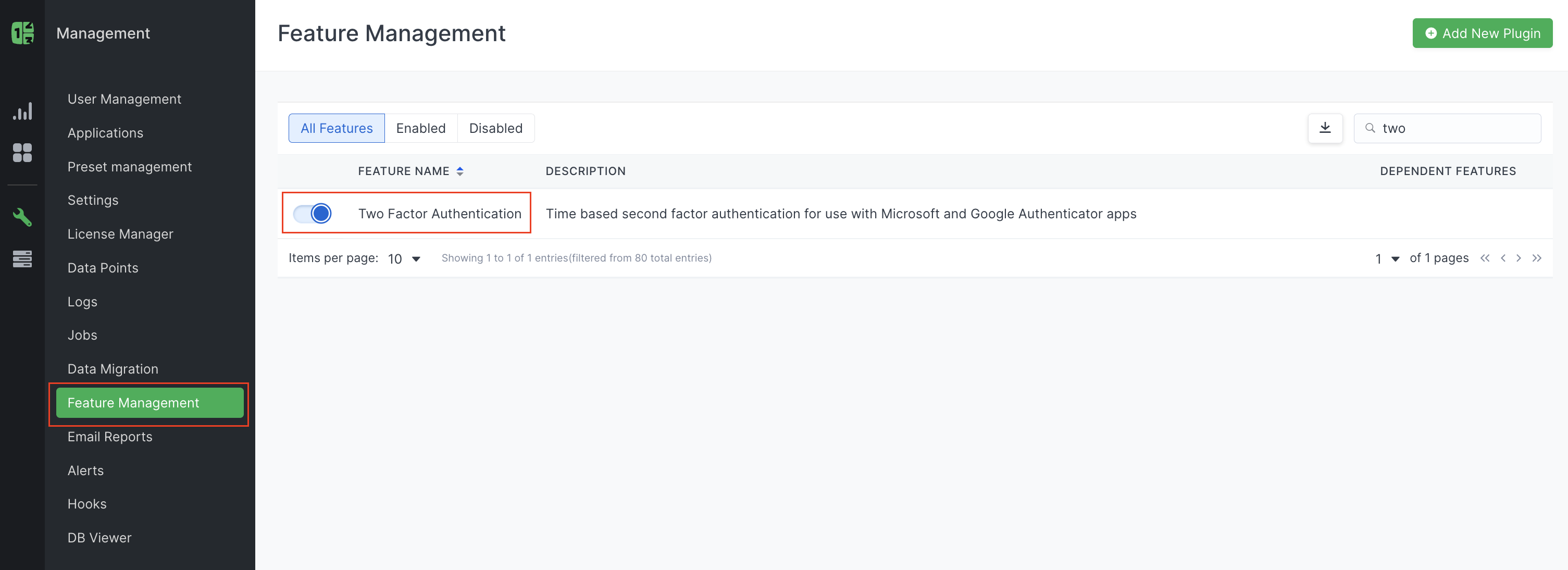Image resolution: width=1568 pixels, height=570 pixels.
Task: Open the statistics panel via bar-chart icon
Action: tap(22, 111)
